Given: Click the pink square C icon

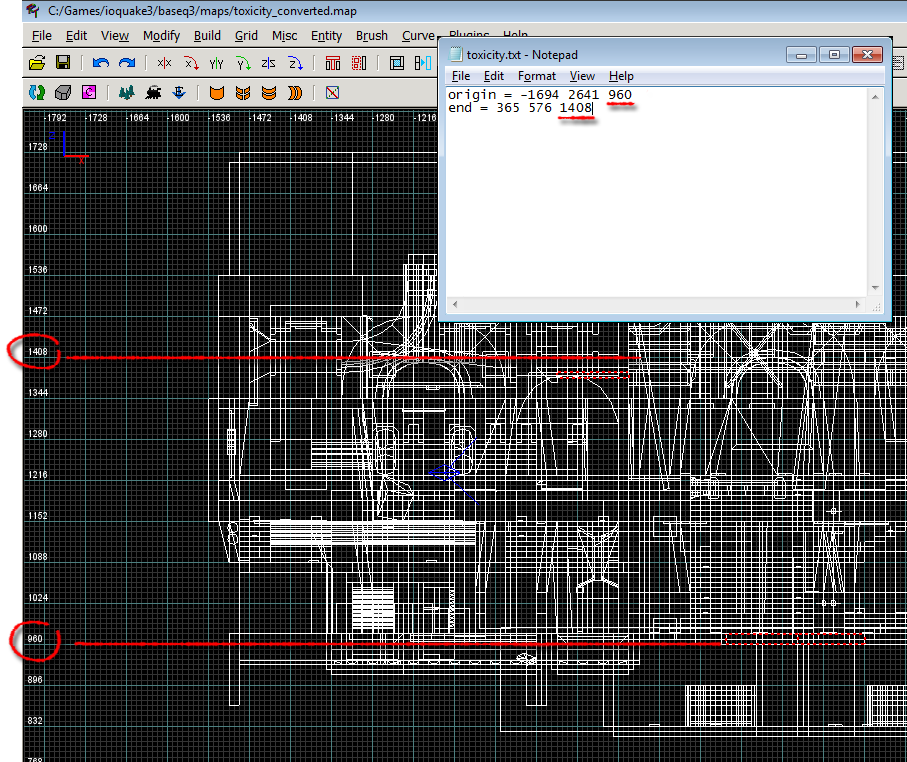Looking at the screenshot, I should [89, 93].
